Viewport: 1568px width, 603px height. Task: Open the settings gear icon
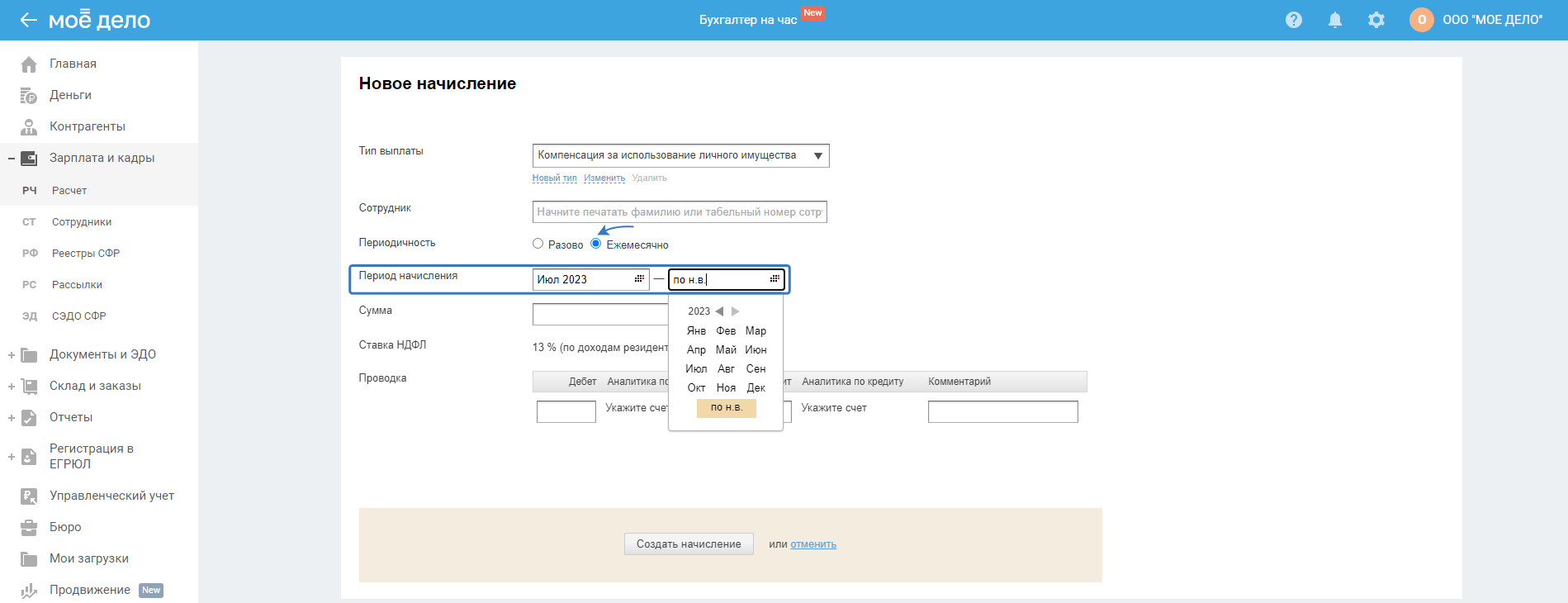coord(1376,20)
